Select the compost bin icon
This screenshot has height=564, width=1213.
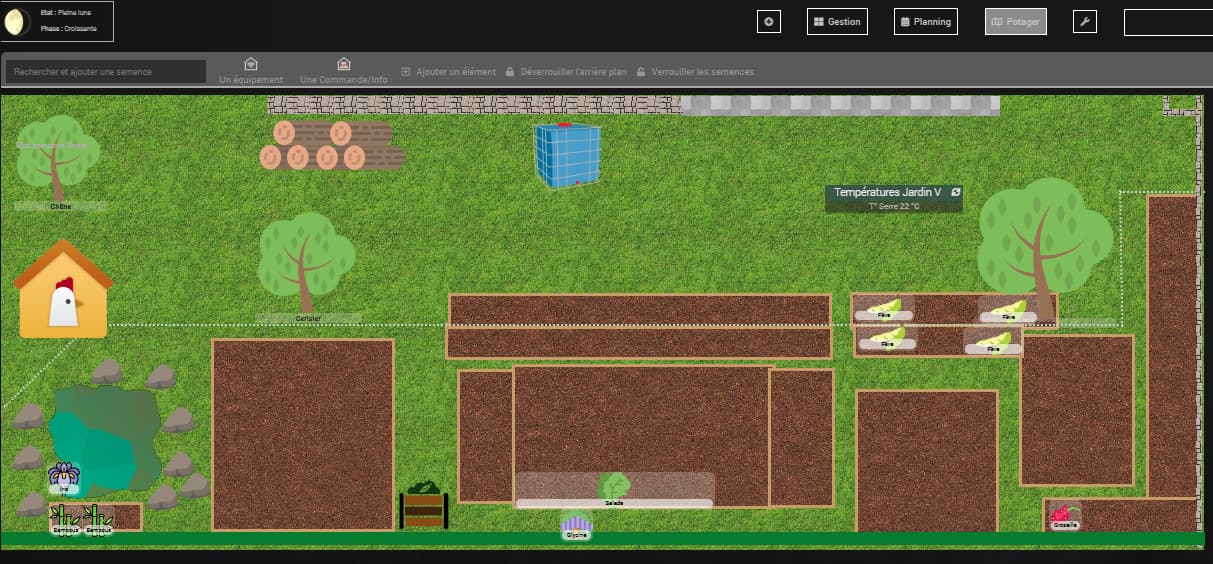tap(423, 505)
